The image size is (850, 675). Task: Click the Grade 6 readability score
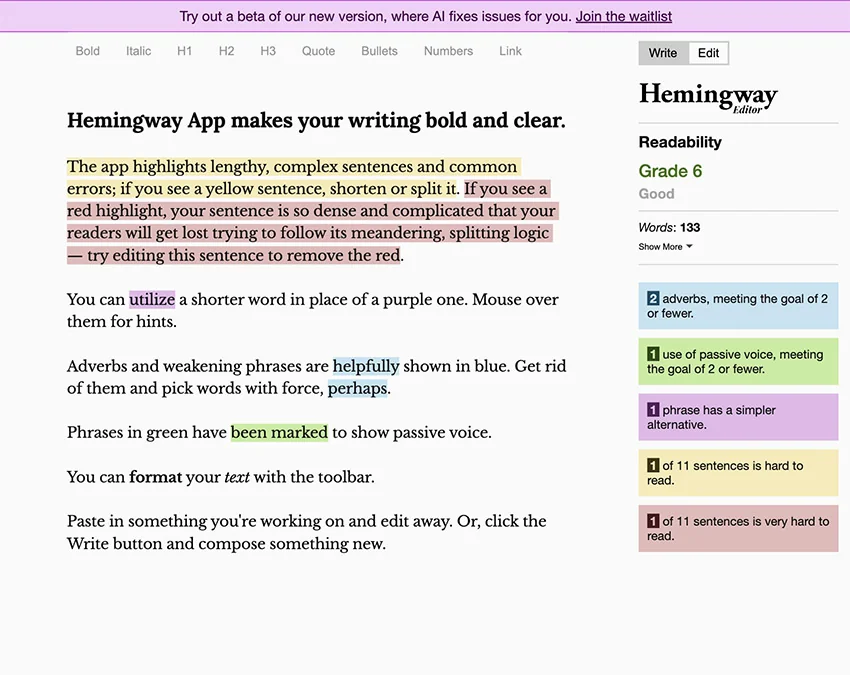(670, 171)
